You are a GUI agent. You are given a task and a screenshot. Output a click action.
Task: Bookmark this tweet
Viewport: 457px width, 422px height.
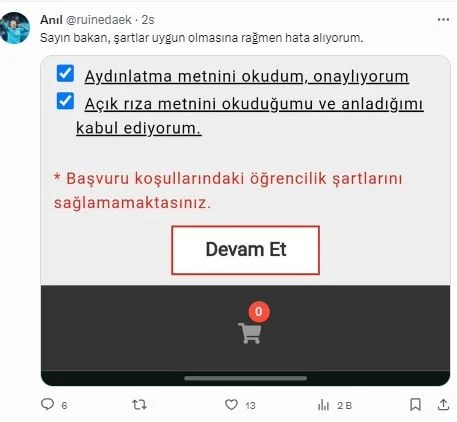(415, 405)
